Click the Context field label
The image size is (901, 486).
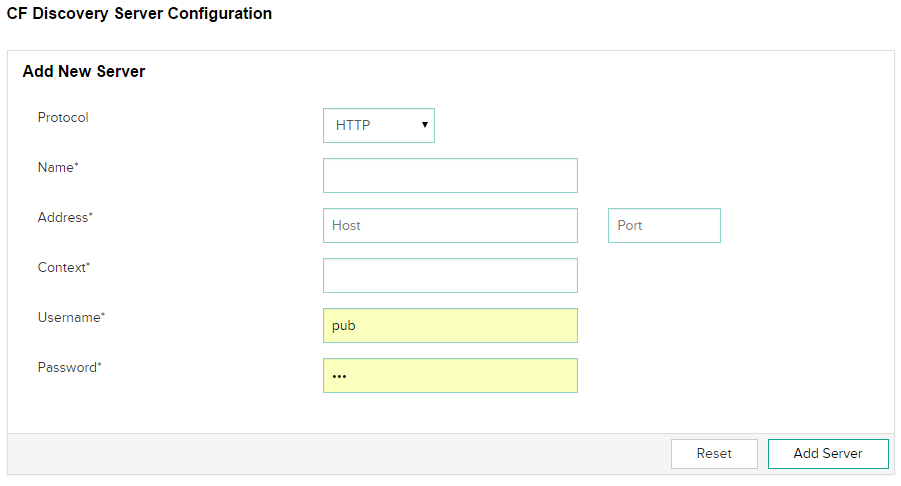[61, 267]
